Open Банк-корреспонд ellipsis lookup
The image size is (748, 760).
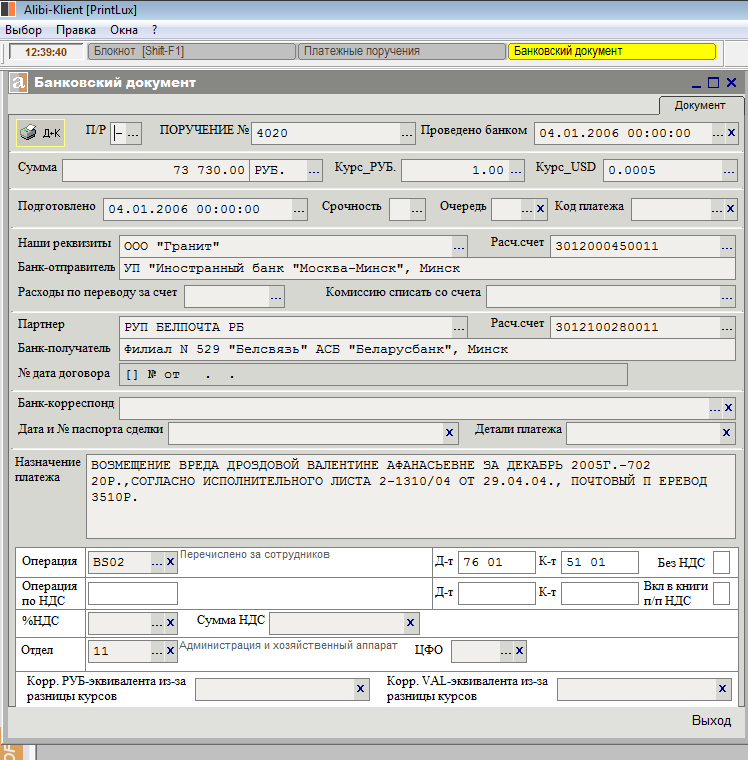(715, 409)
